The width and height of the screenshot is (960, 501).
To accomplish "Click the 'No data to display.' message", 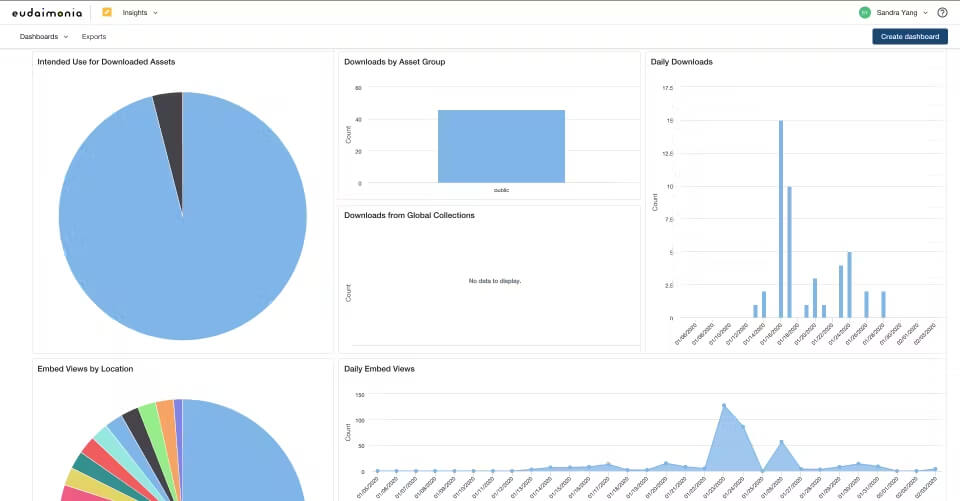I will pos(495,281).
